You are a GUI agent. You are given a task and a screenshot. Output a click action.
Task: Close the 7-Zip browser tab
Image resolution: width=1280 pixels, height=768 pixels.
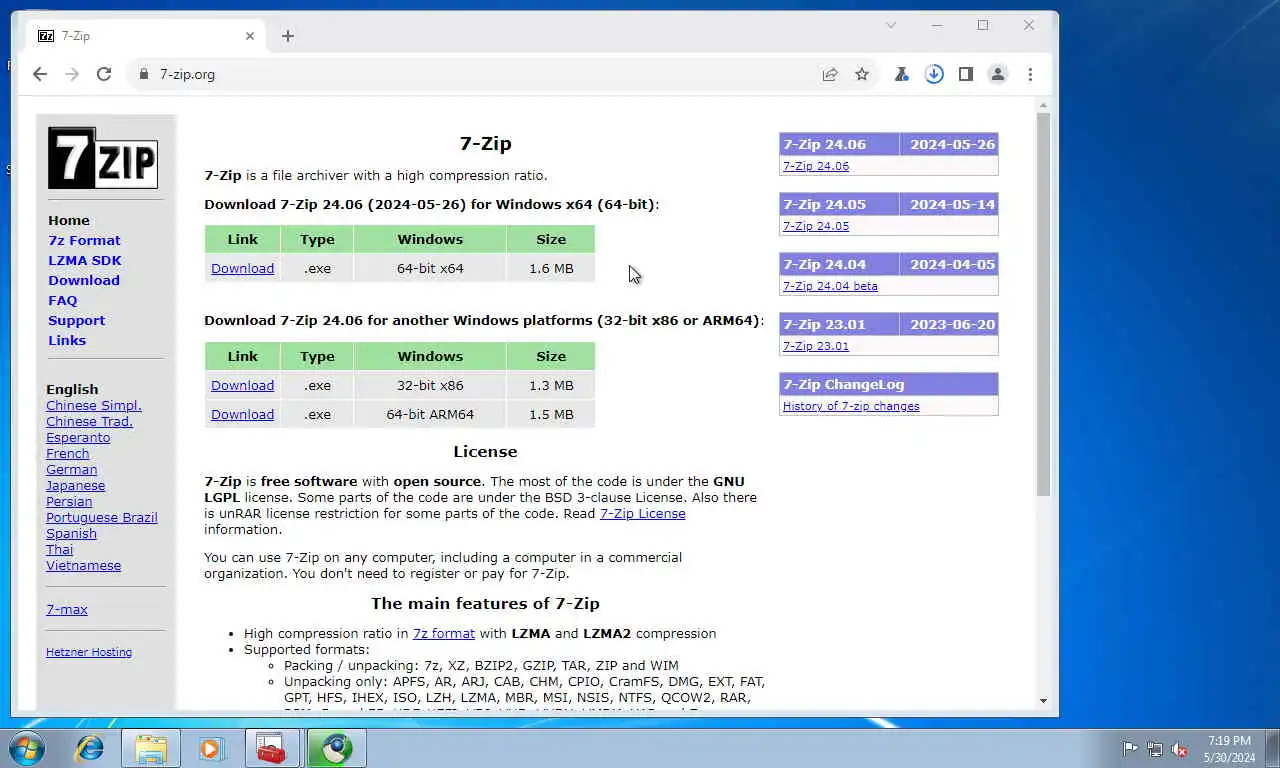250,36
